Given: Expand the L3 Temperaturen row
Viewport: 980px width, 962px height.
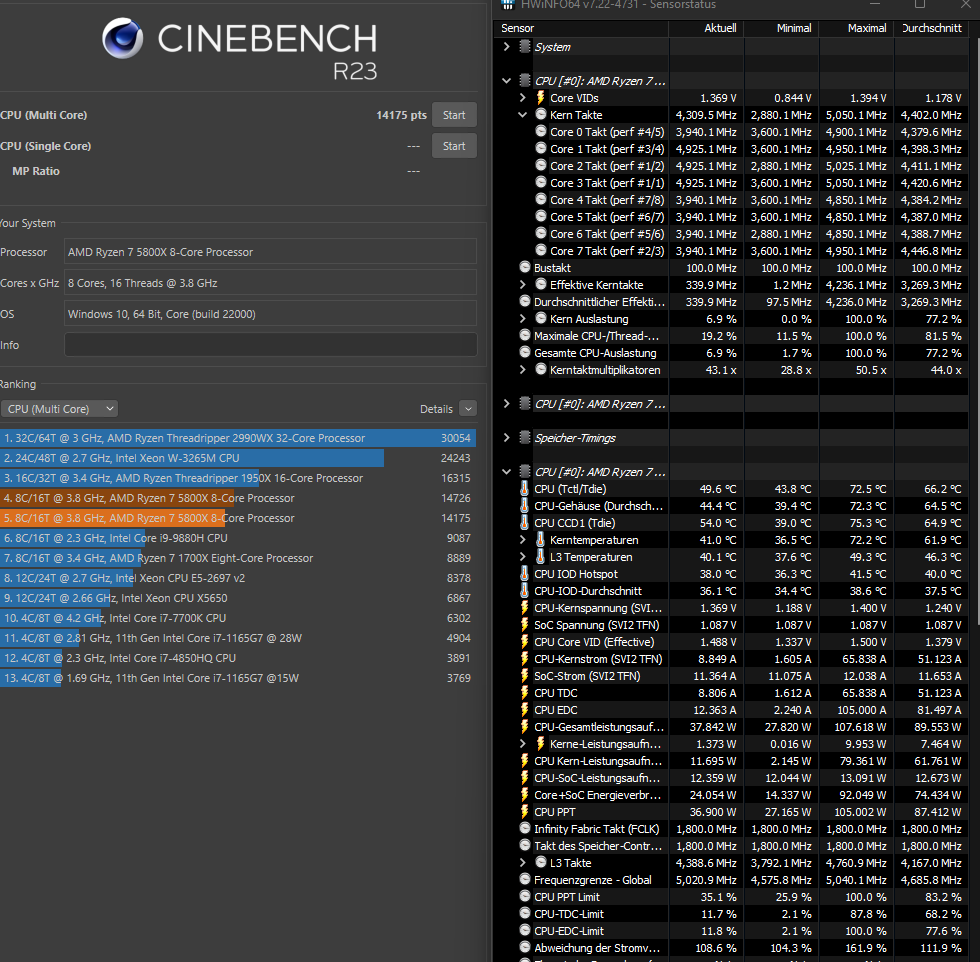Looking at the screenshot, I should 522,556.
